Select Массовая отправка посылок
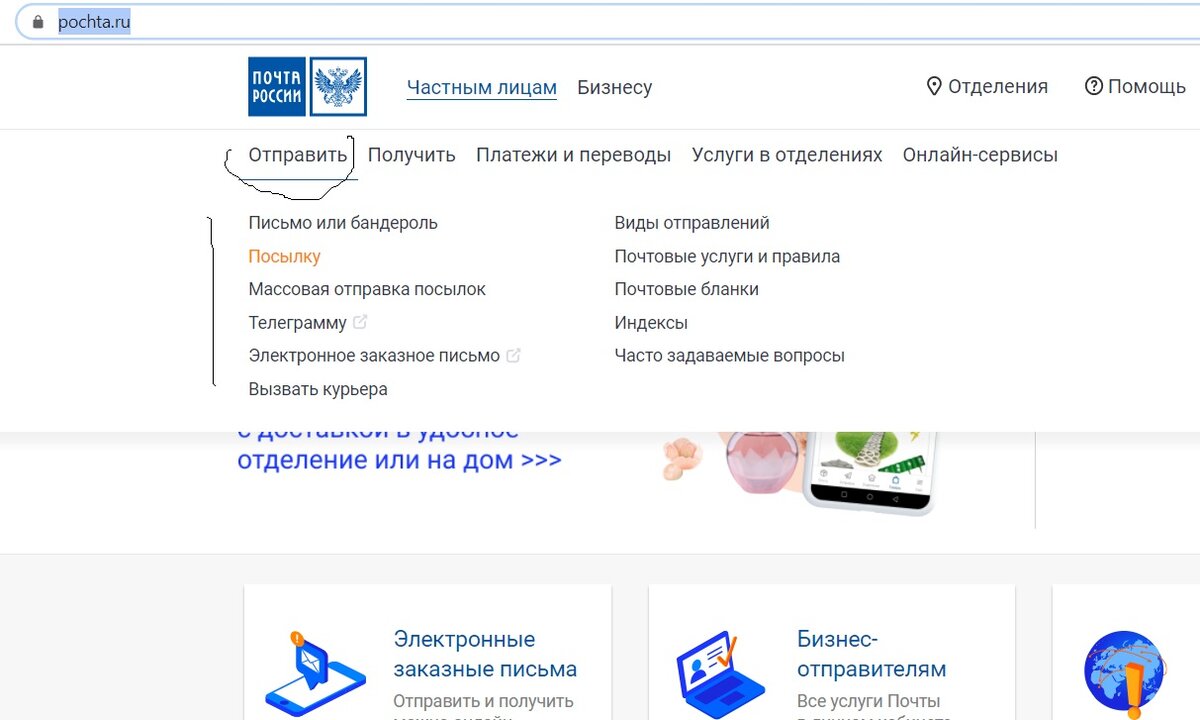The image size is (1200, 720). [x=367, y=289]
